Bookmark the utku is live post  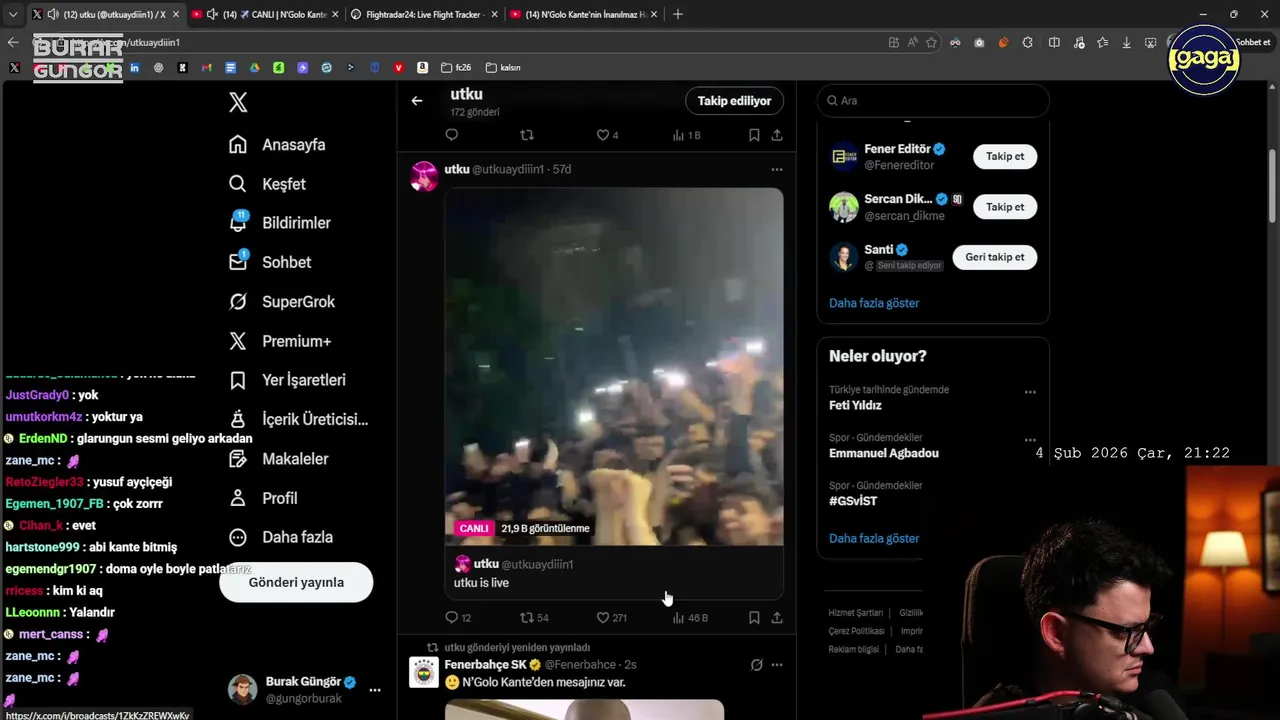tap(754, 618)
